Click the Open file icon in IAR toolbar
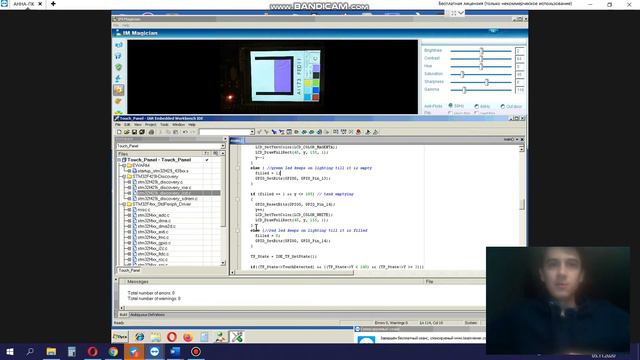The image size is (640, 360). pyautogui.click(x=127, y=132)
